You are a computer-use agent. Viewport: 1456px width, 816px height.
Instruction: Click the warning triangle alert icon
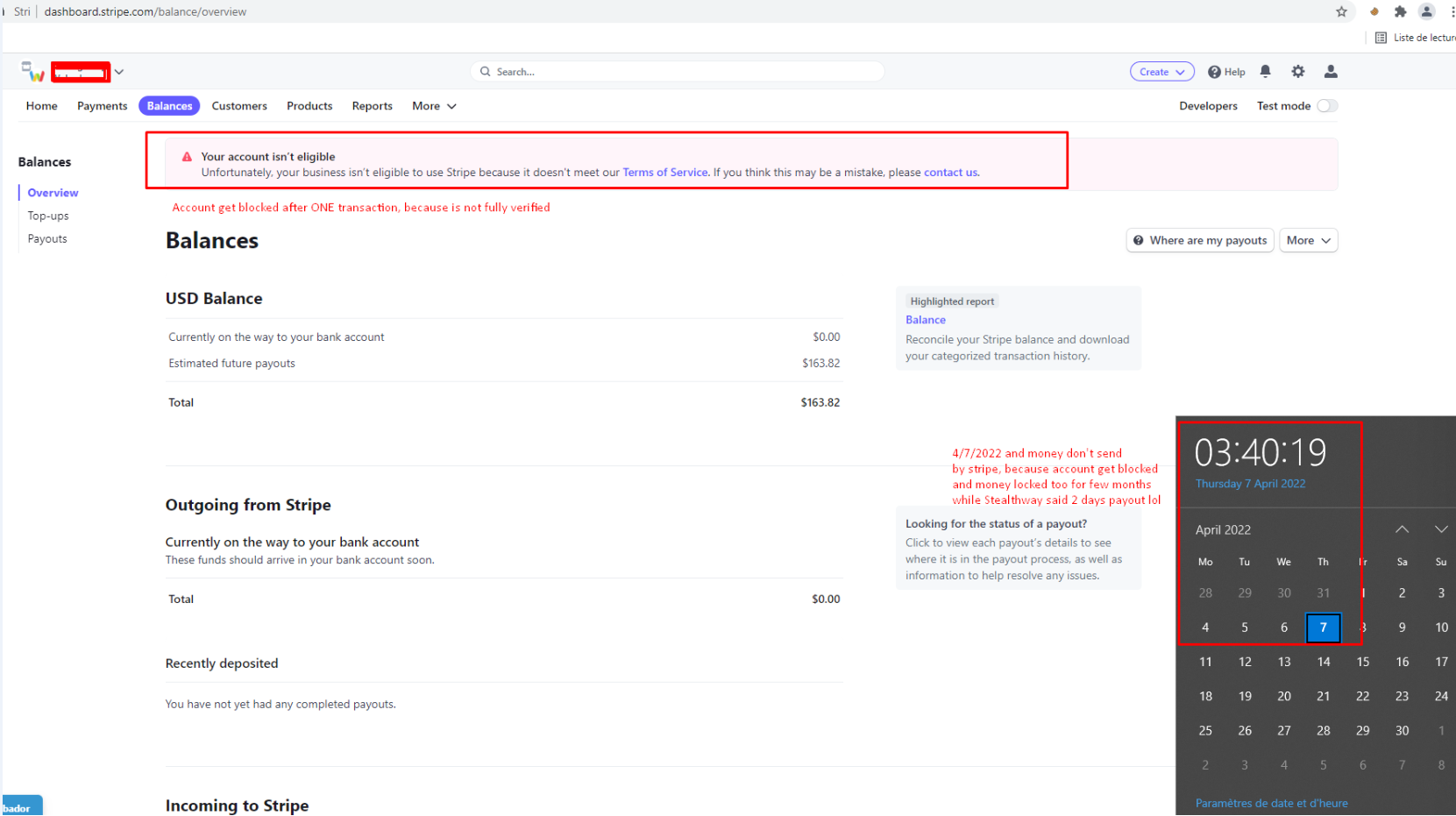[x=187, y=157]
